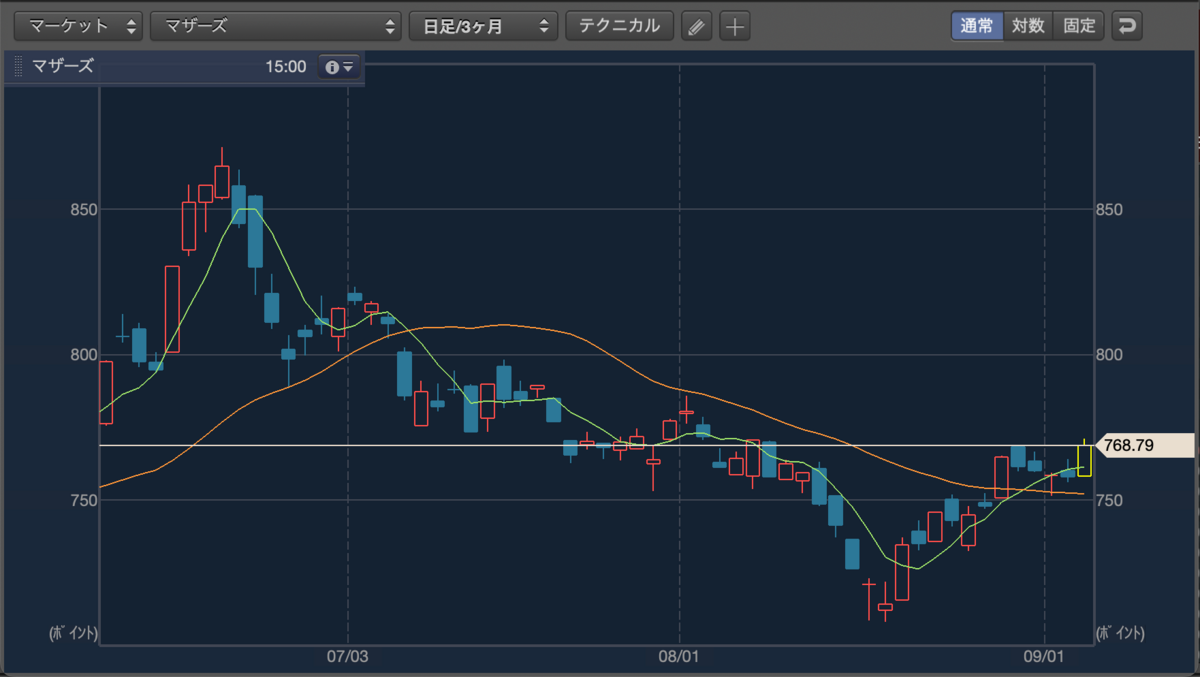Click the right-axis 850 label

pos(1112,210)
